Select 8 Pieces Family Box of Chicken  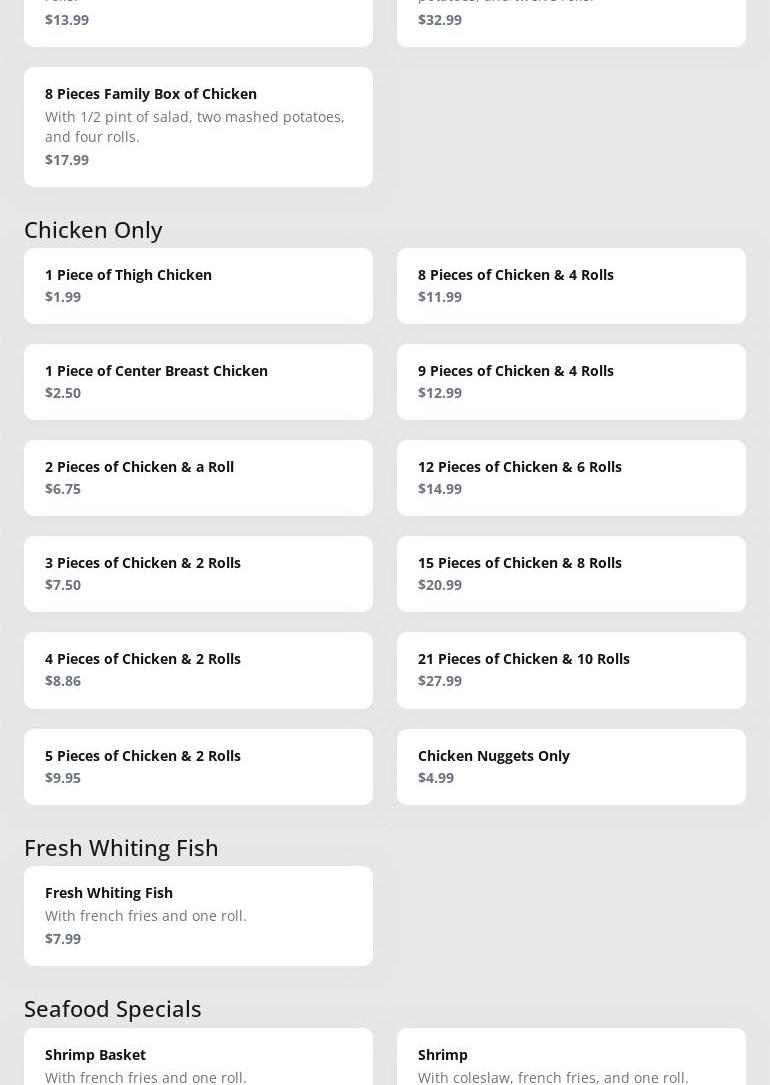pos(198,126)
